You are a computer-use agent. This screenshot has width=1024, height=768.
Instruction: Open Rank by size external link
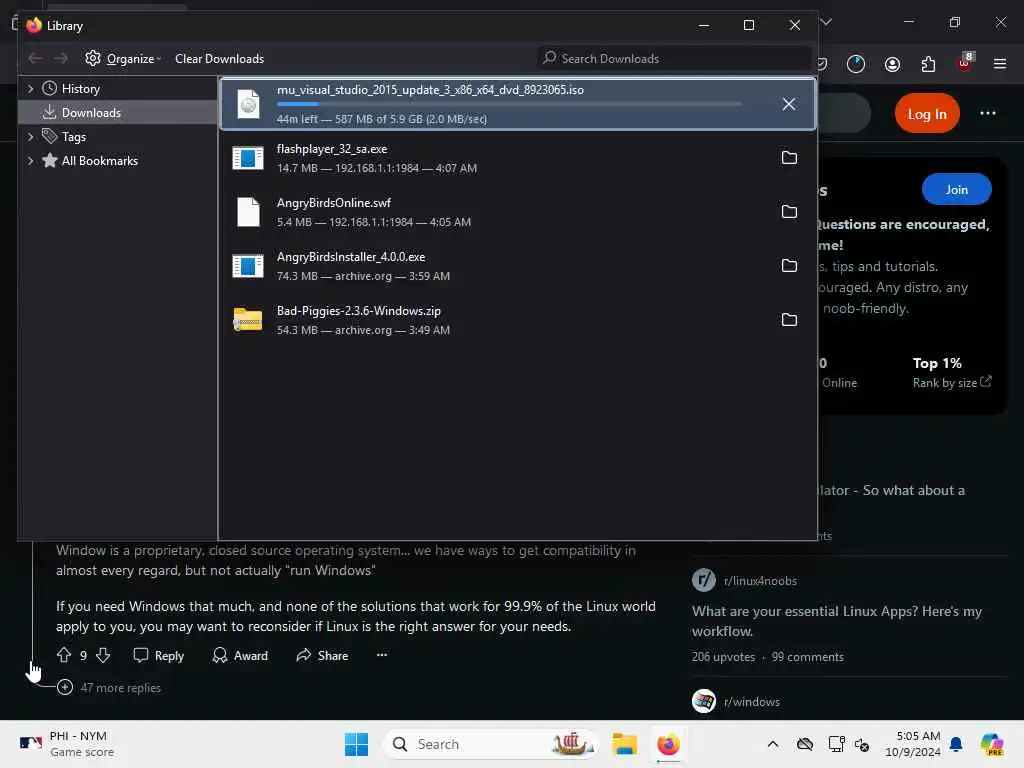point(952,383)
